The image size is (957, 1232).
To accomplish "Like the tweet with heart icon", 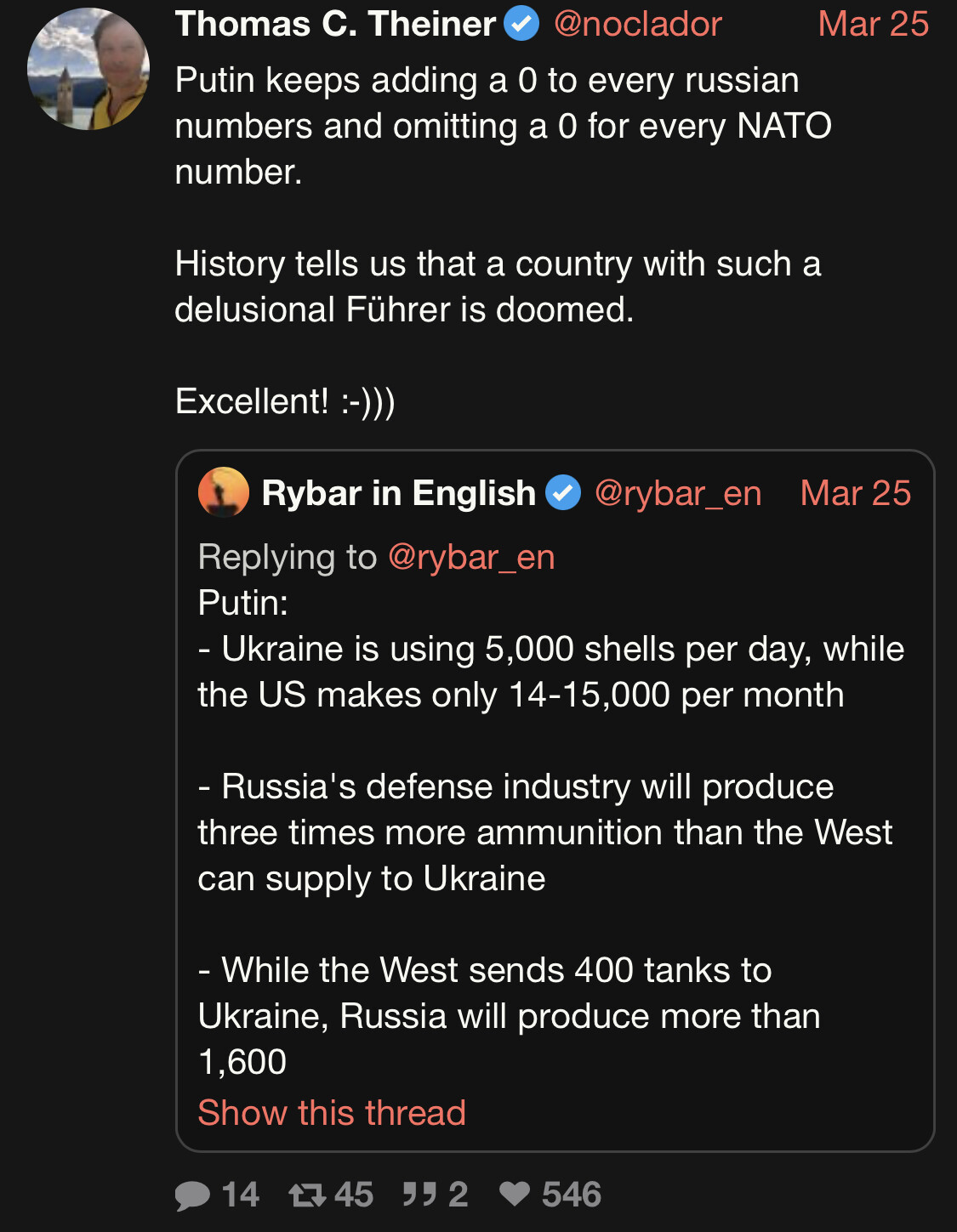I will point(515,1194).
